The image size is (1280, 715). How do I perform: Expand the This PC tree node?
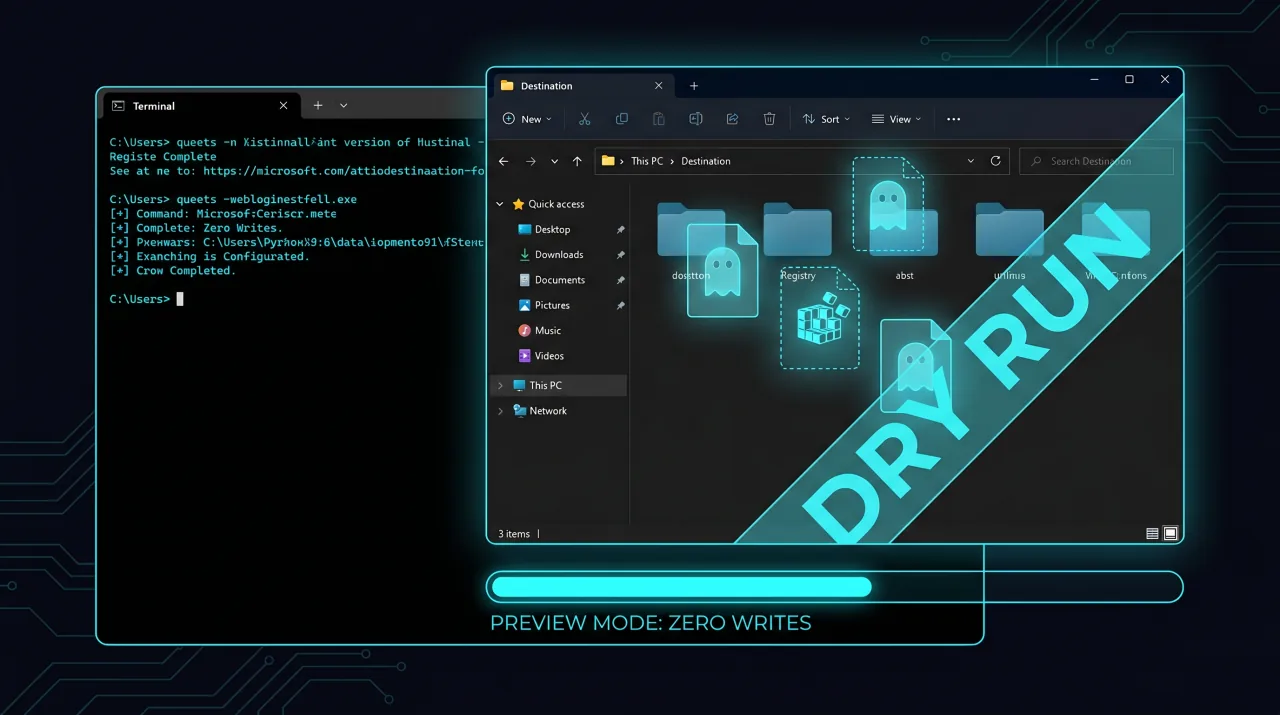pyautogui.click(x=500, y=385)
